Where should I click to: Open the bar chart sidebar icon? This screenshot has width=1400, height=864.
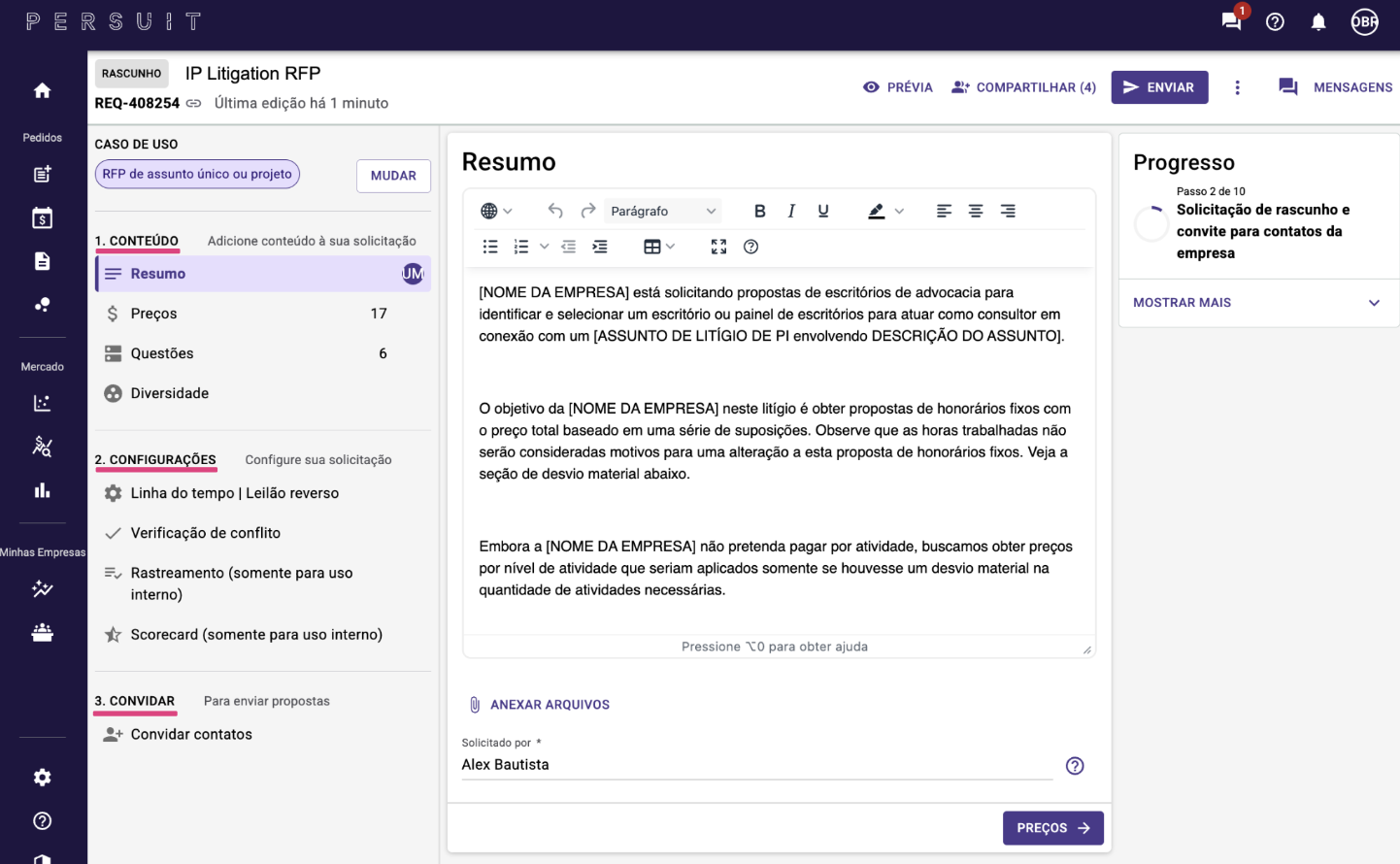pos(42,490)
